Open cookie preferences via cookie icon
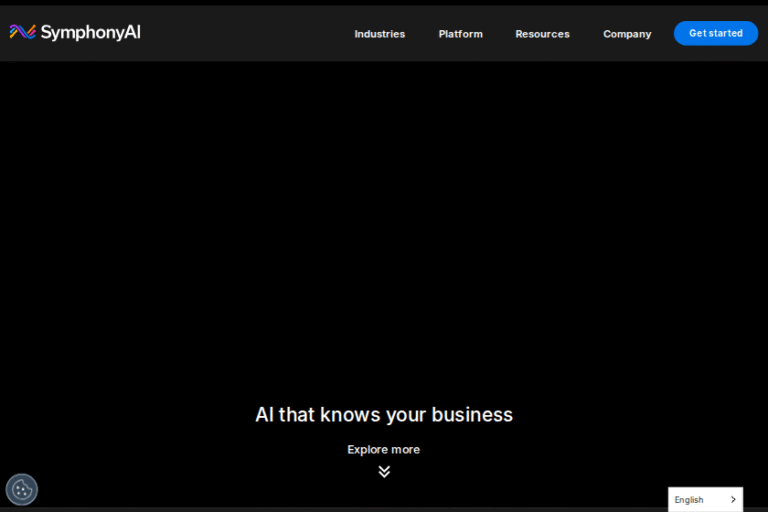This screenshot has width=768, height=512. (22, 489)
